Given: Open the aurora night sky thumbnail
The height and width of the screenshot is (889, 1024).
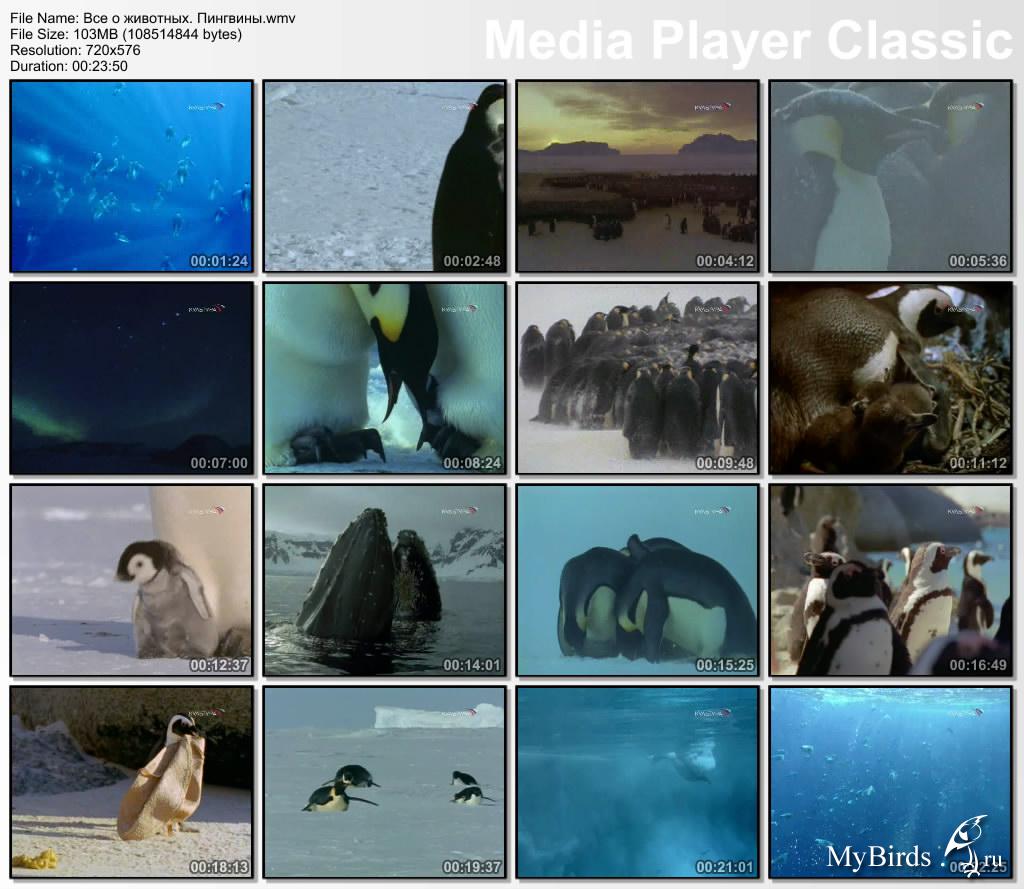Looking at the screenshot, I should tap(131, 377).
